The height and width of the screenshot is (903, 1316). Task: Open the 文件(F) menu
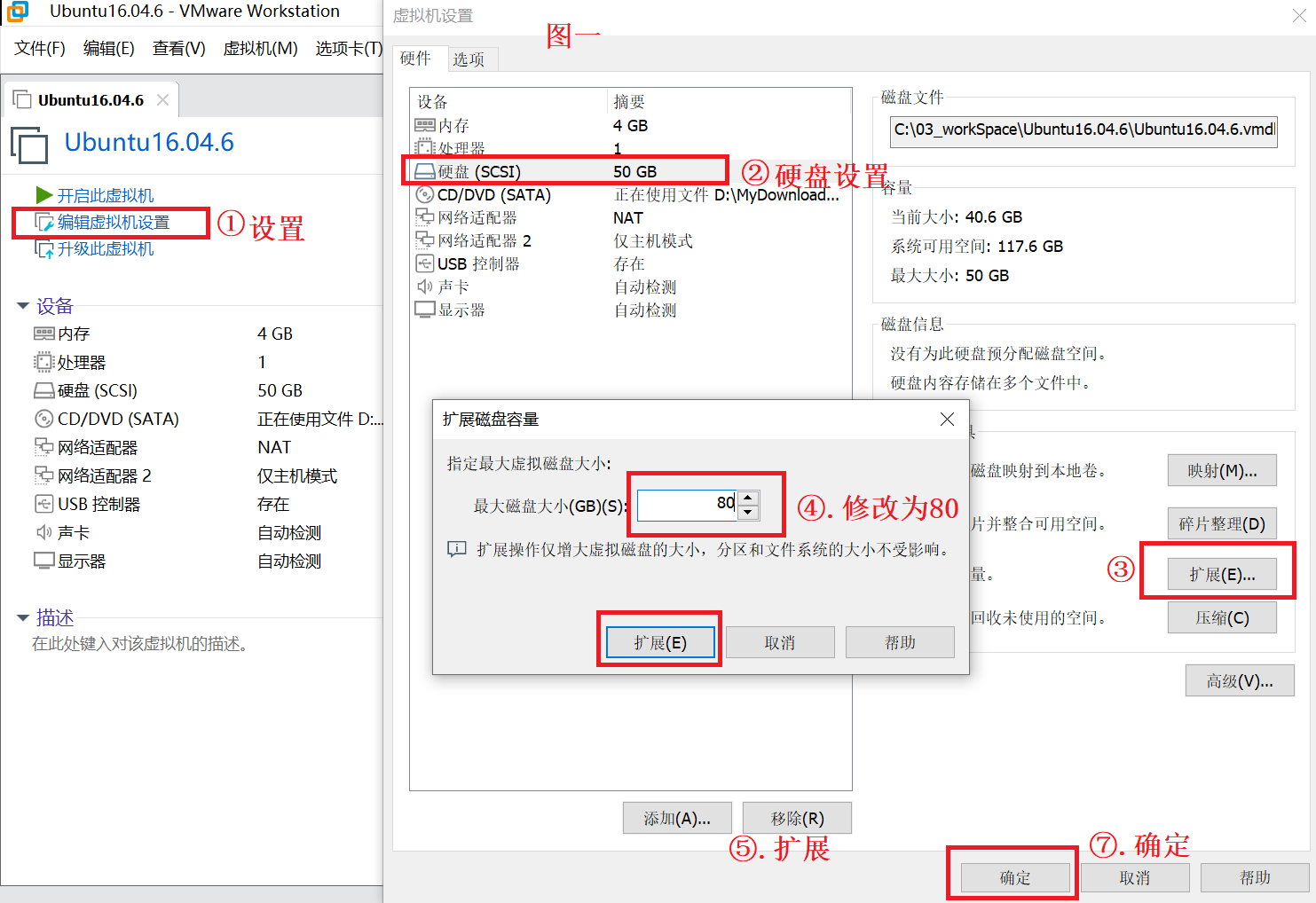tap(40, 48)
